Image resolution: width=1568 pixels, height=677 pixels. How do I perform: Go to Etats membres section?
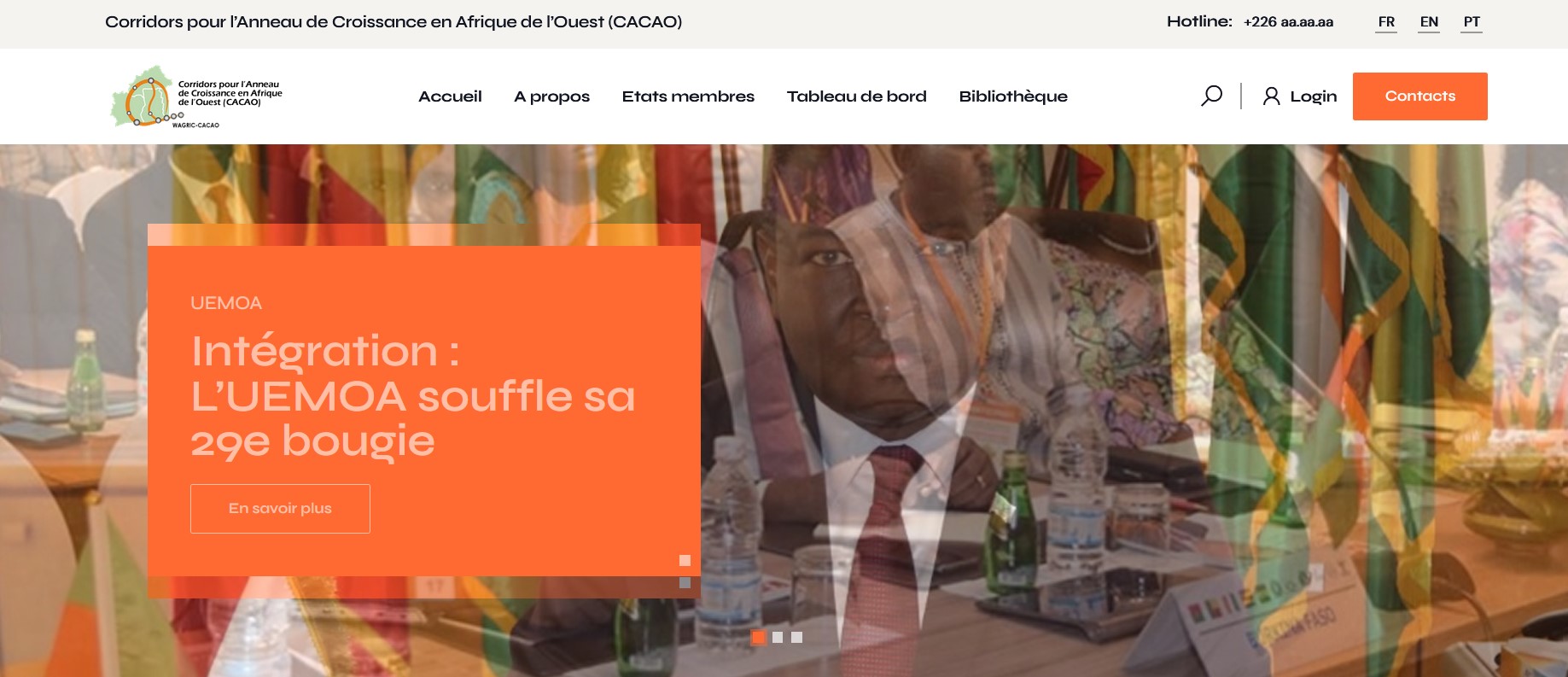point(688,96)
